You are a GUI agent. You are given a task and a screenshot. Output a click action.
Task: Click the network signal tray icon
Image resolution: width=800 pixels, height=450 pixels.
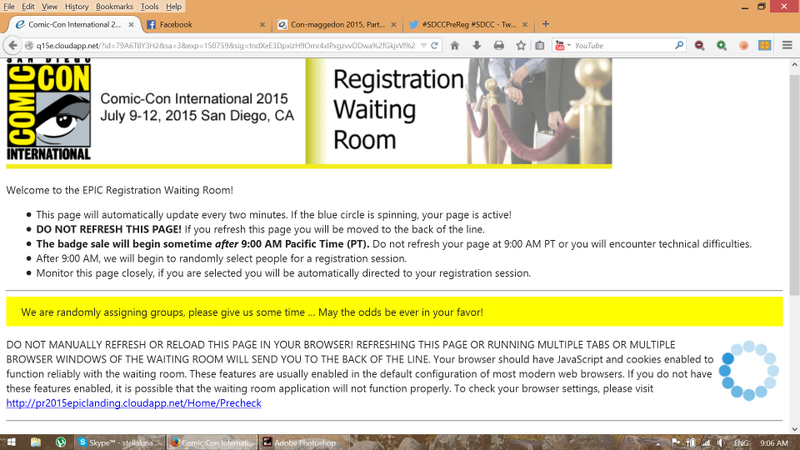click(x=706, y=443)
